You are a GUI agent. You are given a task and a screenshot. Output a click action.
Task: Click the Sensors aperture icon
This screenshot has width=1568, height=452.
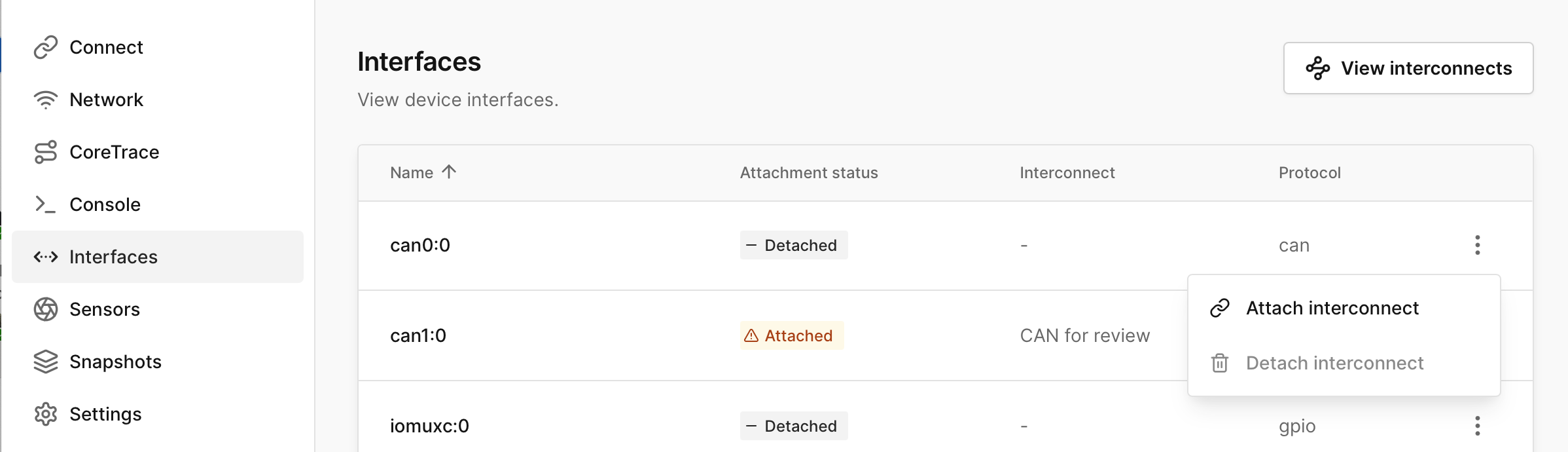coord(46,309)
